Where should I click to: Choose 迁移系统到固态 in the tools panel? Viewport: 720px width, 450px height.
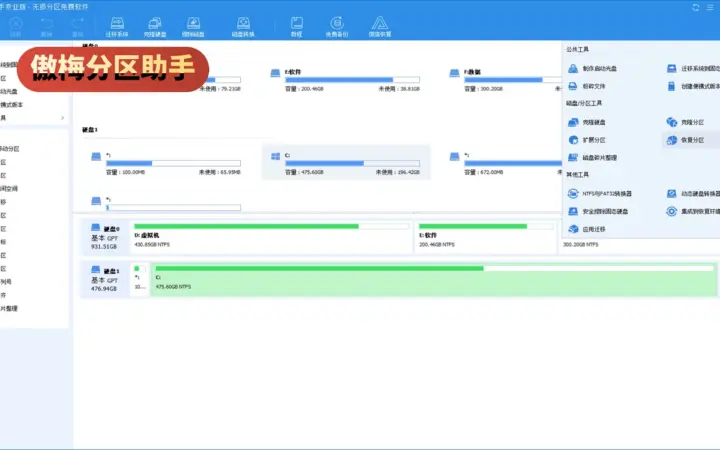click(693, 68)
